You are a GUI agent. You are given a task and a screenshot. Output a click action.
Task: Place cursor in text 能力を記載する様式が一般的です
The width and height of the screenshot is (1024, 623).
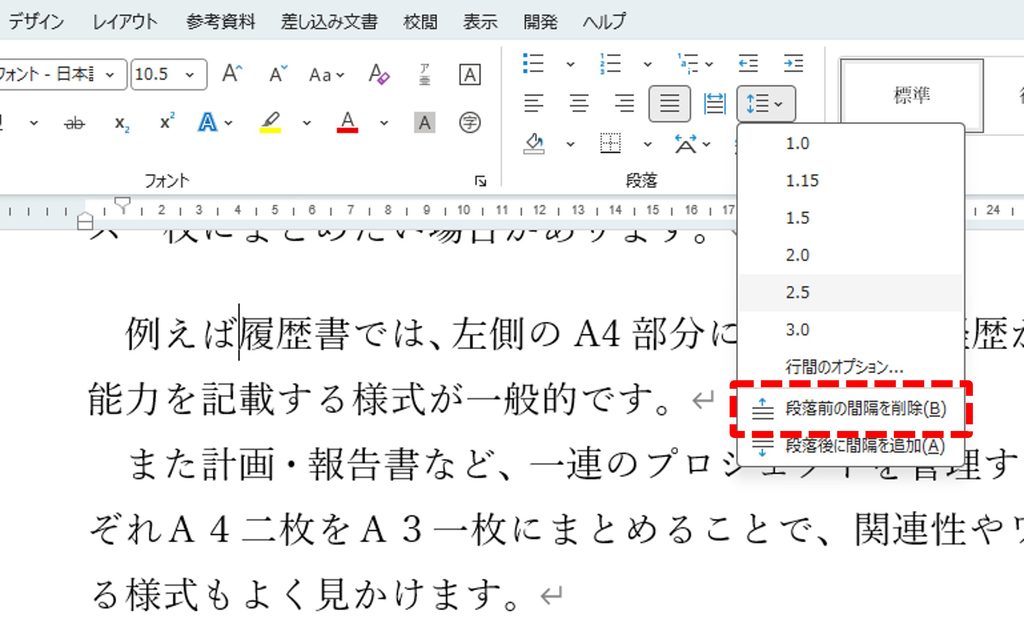(379, 398)
